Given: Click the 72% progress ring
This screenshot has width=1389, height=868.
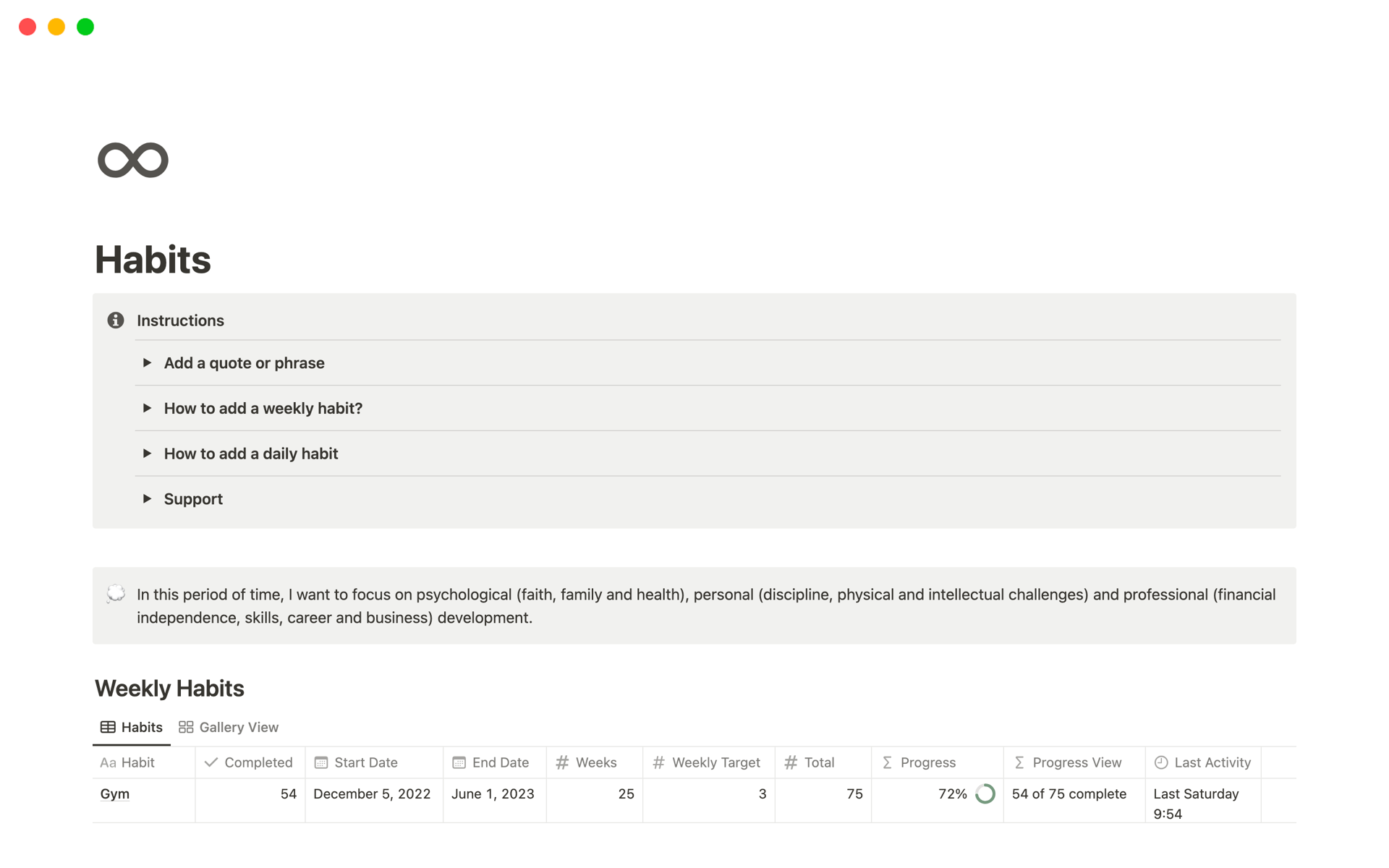Looking at the screenshot, I should 985,793.
